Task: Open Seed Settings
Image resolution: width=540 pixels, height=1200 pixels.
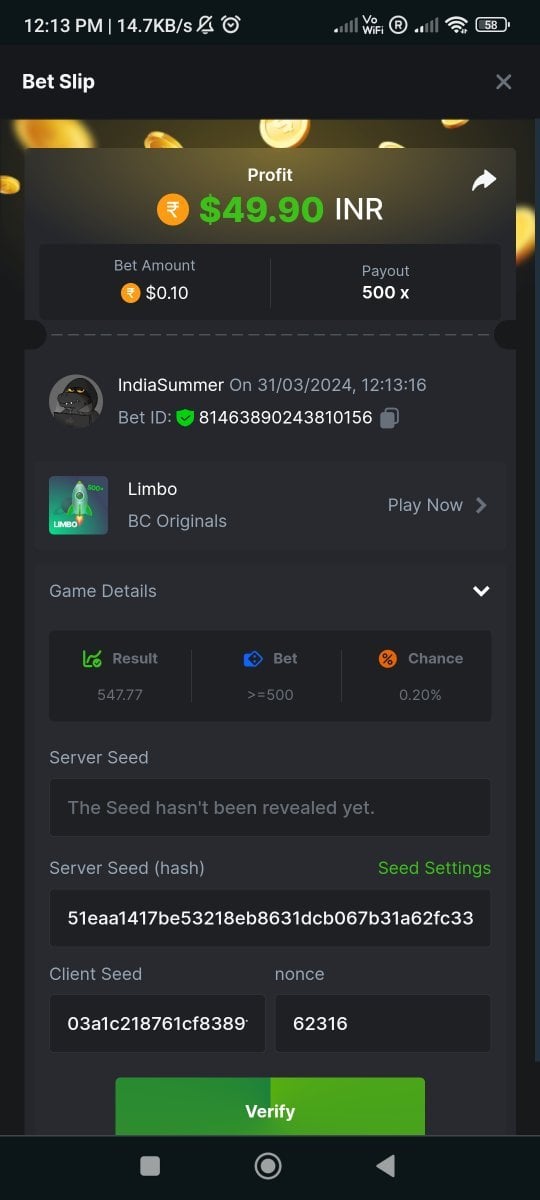Action: click(x=434, y=868)
